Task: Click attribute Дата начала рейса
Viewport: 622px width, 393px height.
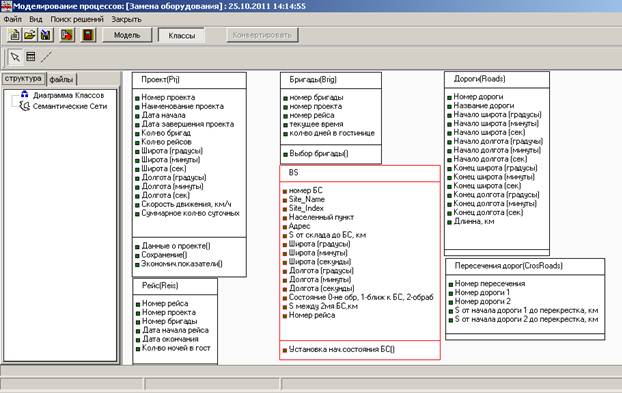Action: point(175,330)
